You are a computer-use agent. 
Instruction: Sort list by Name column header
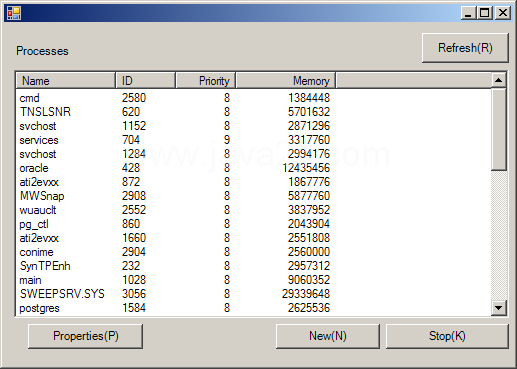click(66, 81)
